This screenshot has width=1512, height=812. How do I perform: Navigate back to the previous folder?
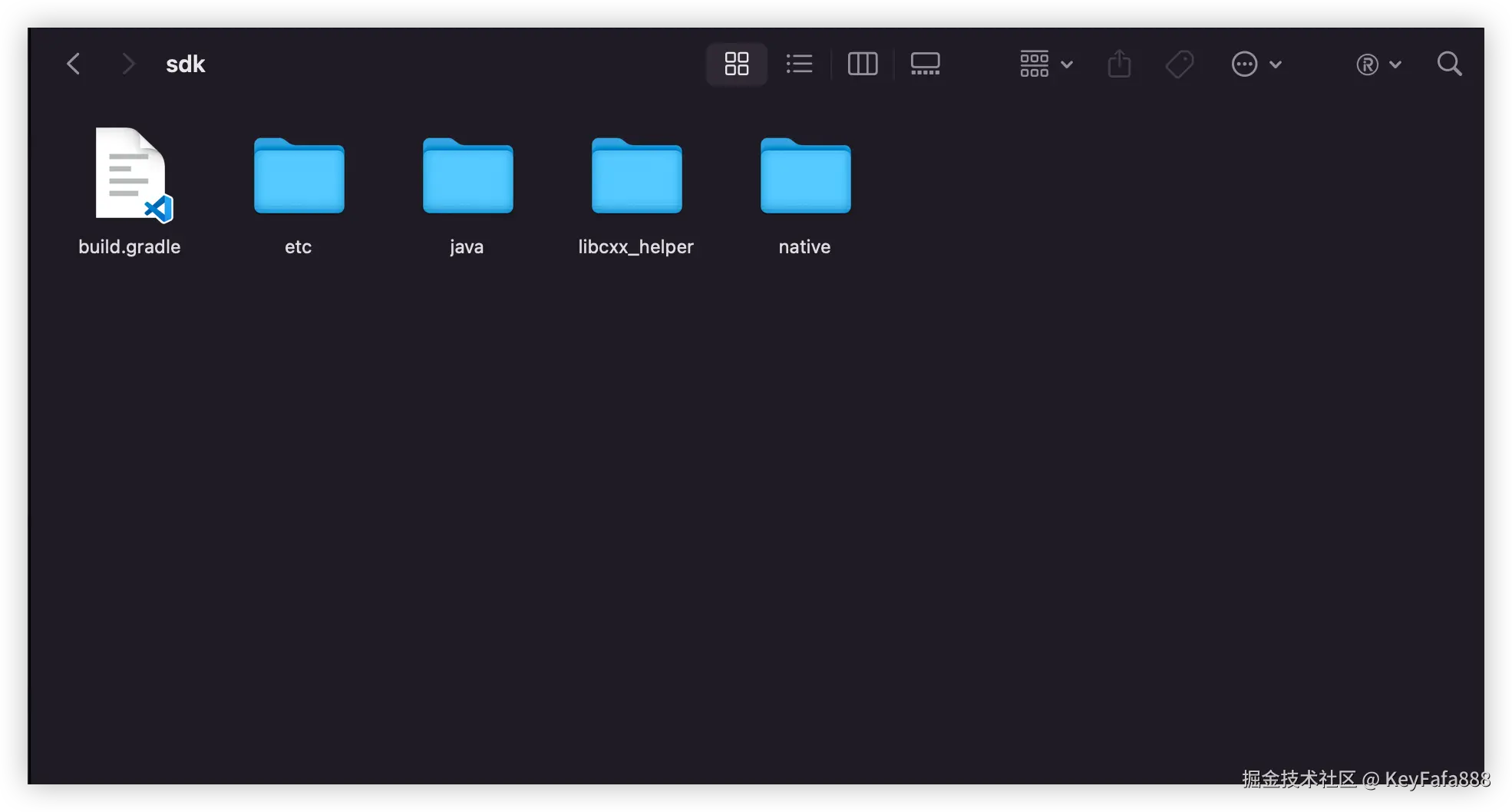click(x=74, y=64)
